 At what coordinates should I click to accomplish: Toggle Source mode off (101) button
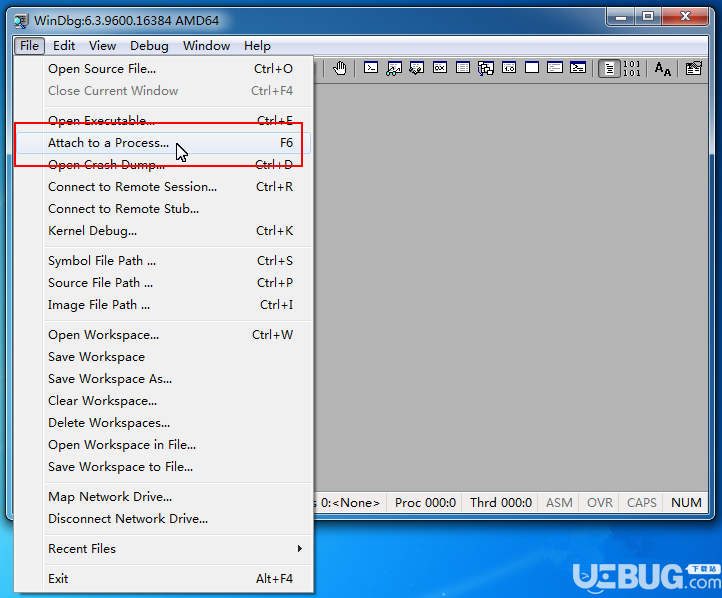[631, 69]
